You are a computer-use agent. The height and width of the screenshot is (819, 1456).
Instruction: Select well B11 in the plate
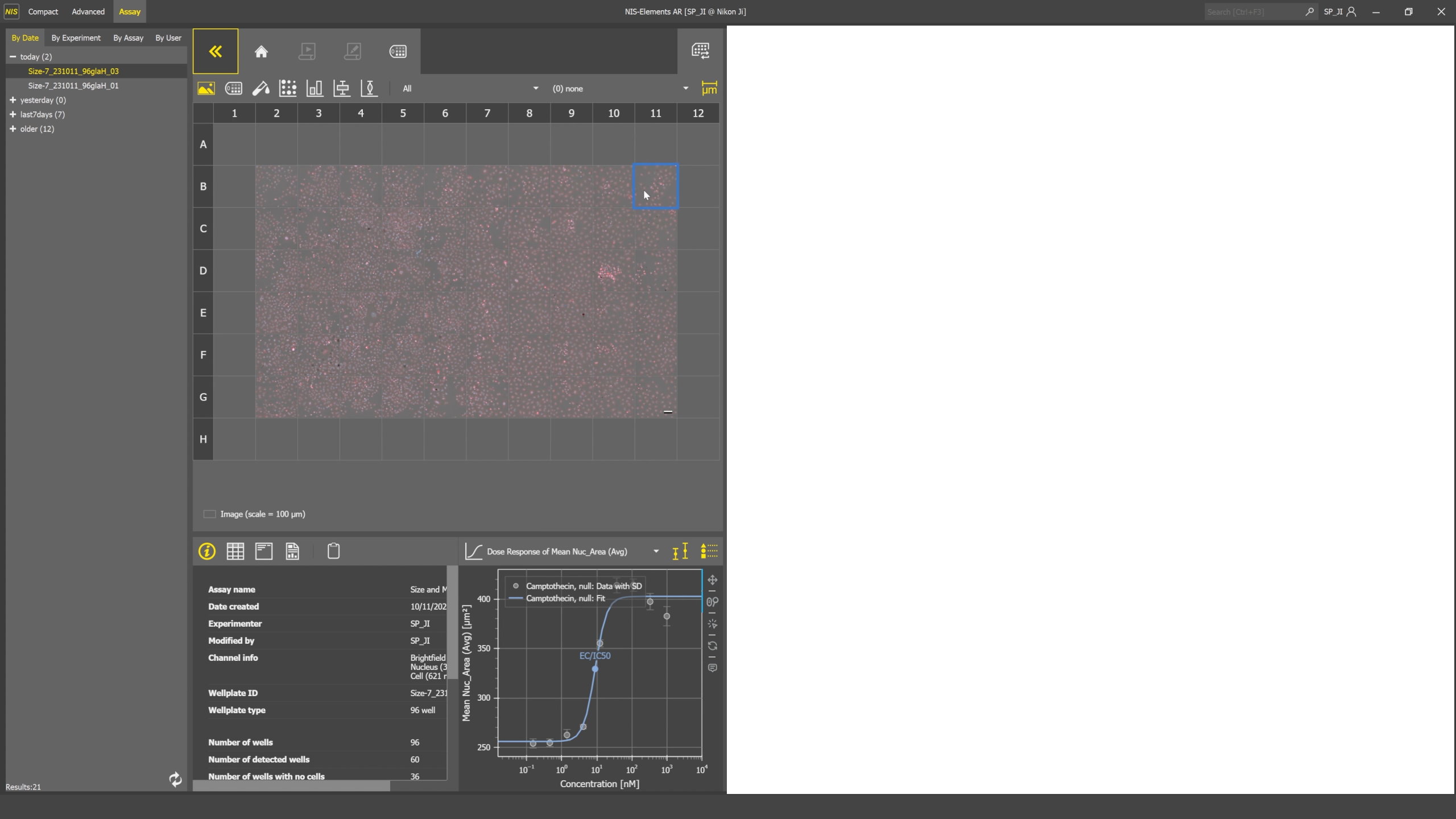click(655, 186)
